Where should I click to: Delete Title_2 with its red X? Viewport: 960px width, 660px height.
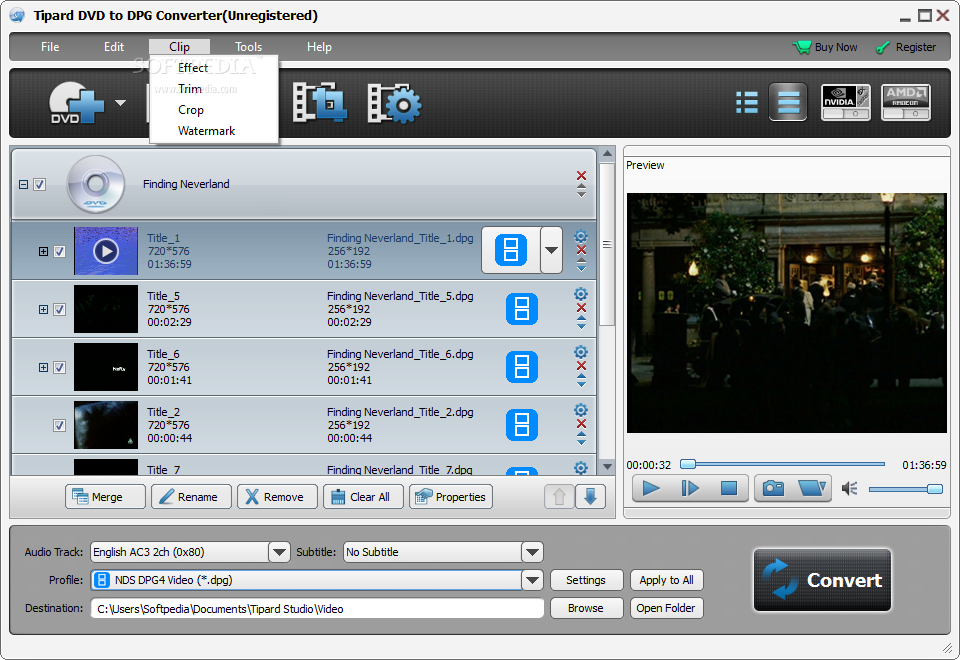(582, 424)
